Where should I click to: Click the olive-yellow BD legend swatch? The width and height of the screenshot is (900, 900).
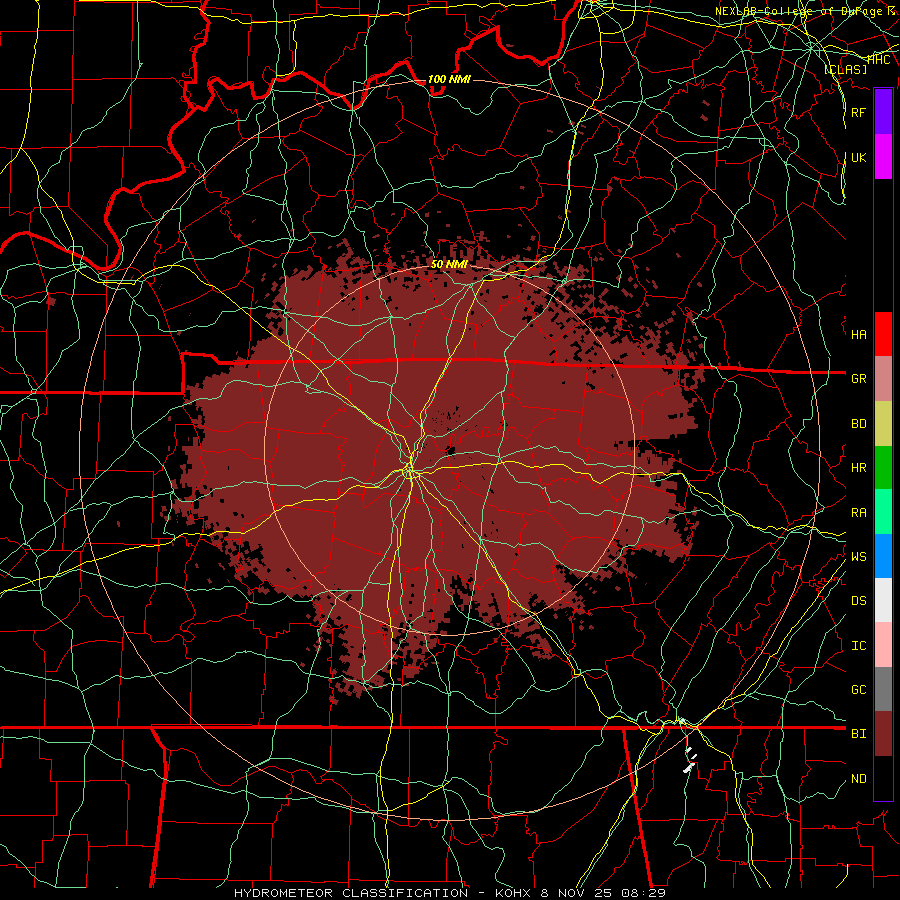(883, 423)
